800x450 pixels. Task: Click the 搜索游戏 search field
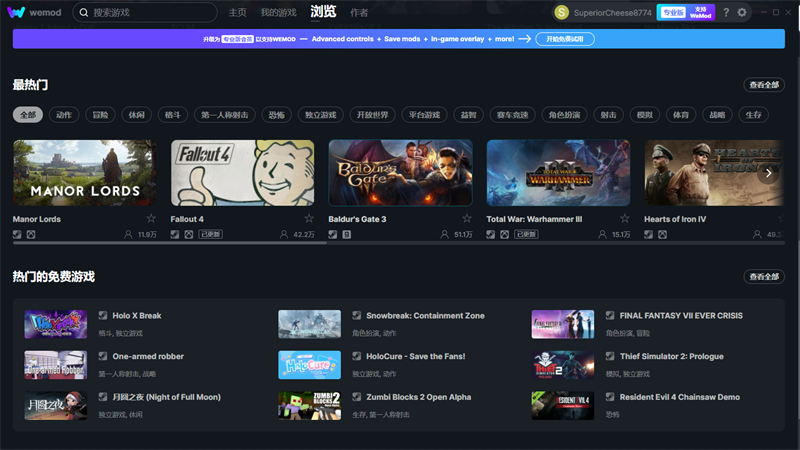145,12
